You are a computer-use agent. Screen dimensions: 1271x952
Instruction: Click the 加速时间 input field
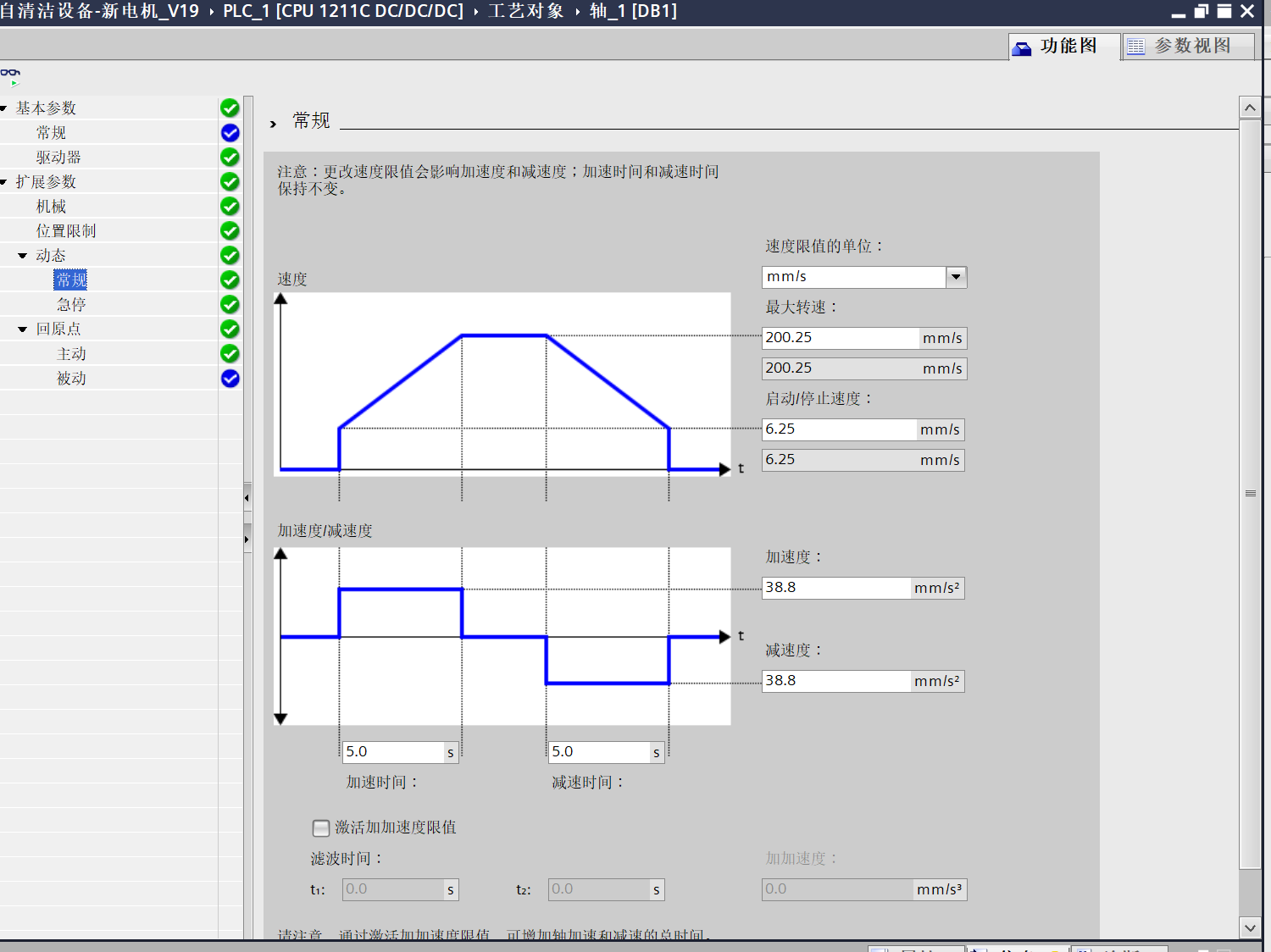(393, 752)
